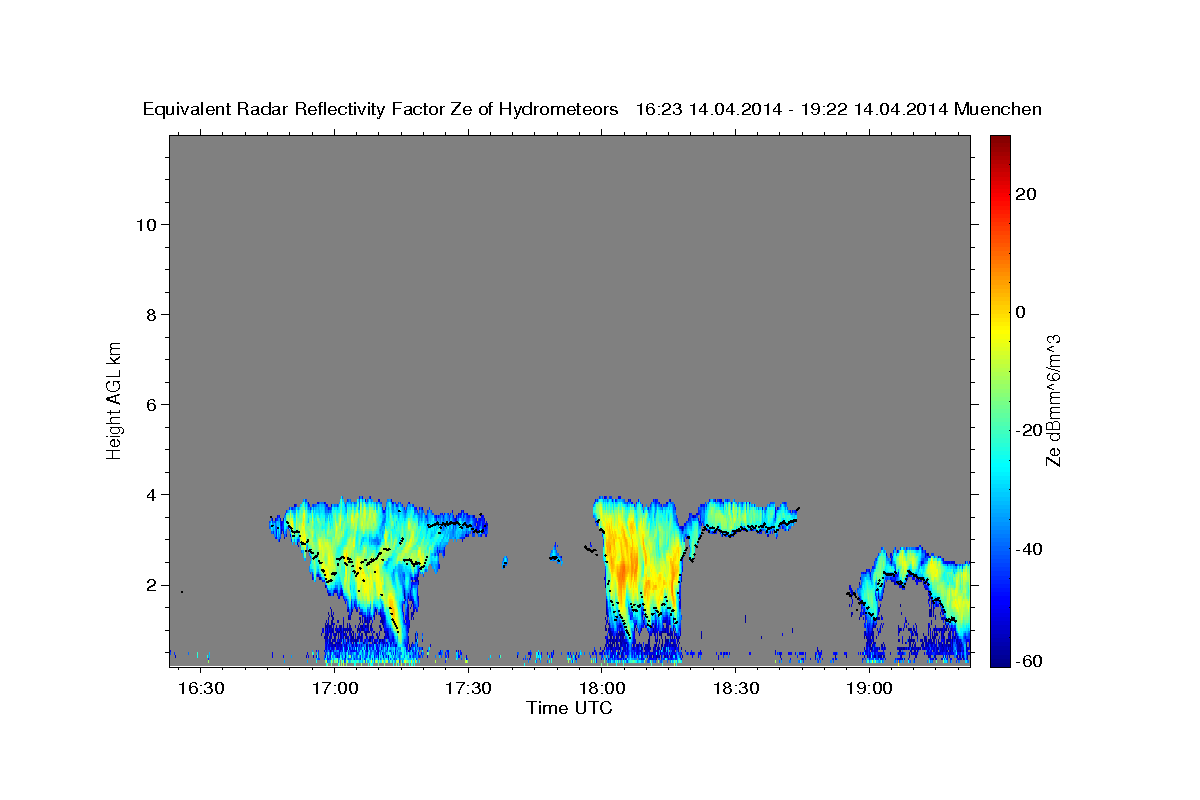This screenshot has width=1200, height=800.
Task: Click the cloud echo right of 19:00
Action: click(x=915, y=600)
